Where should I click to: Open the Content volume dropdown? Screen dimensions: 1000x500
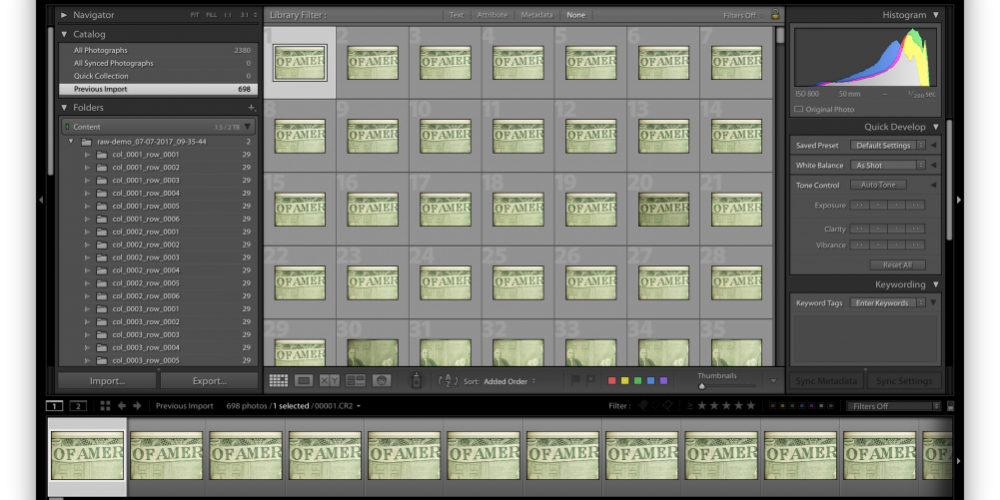pyautogui.click(x=247, y=127)
